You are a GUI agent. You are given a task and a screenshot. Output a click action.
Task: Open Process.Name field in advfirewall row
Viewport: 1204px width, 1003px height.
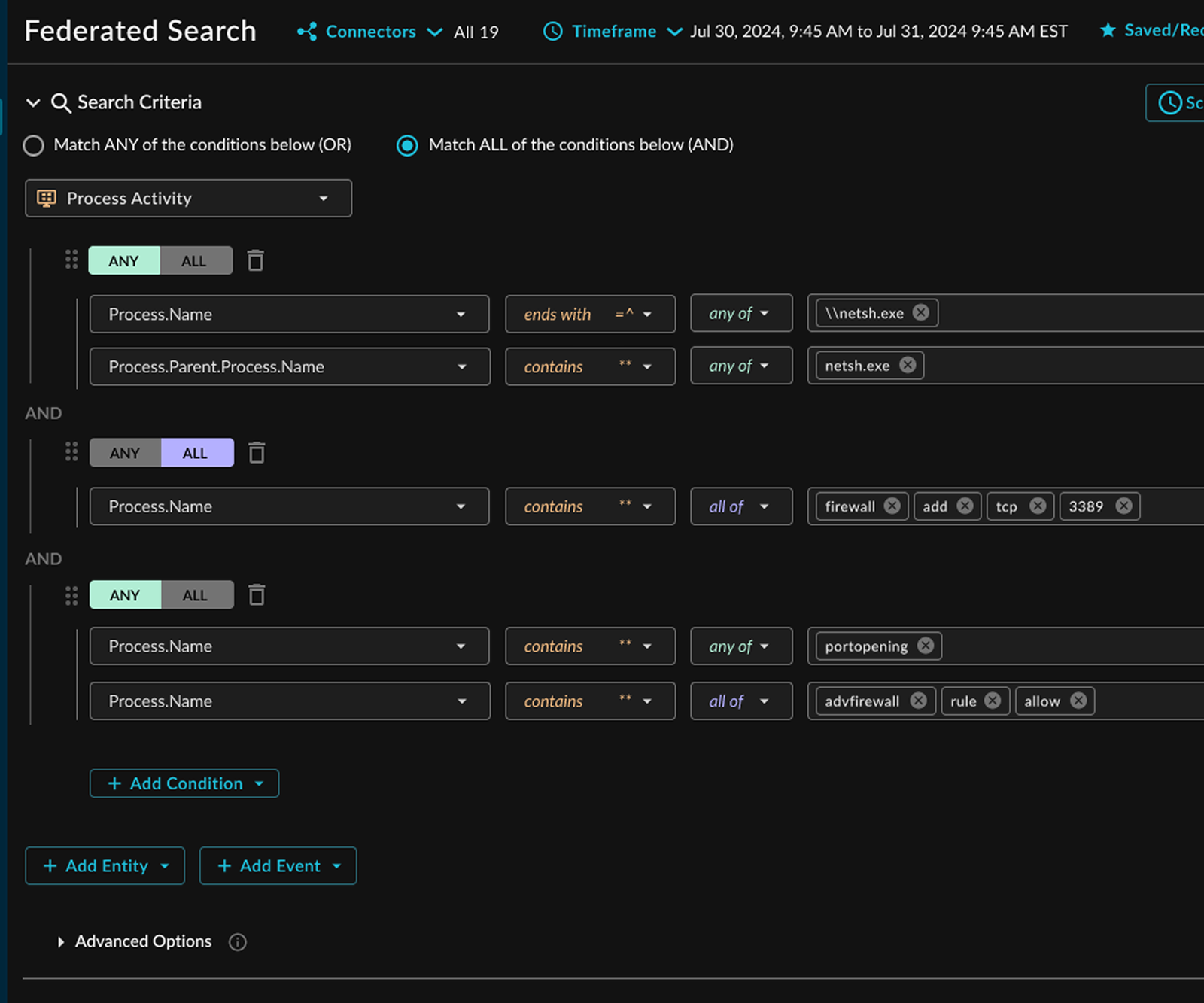(290, 701)
